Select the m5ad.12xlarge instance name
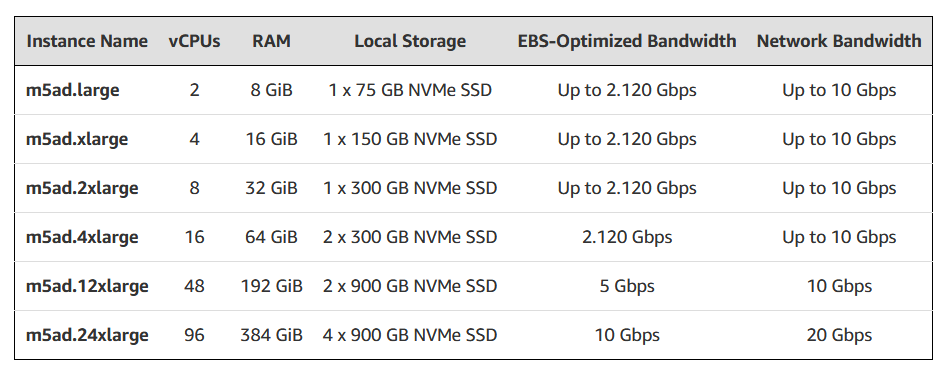 pos(87,286)
